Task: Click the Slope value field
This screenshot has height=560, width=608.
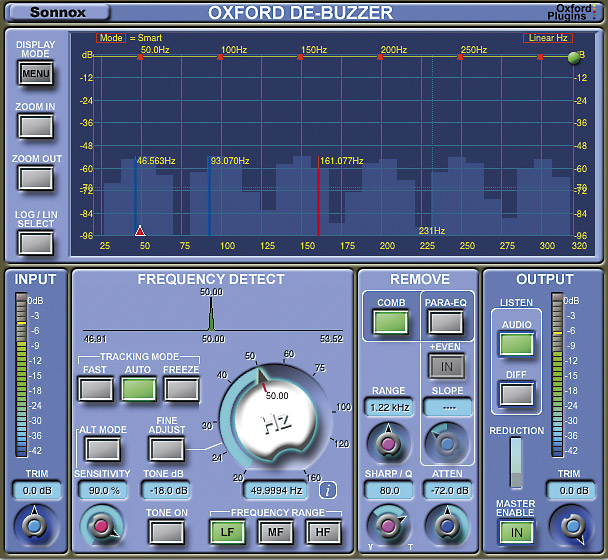Action: pyautogui.click(x=448, y=408)
